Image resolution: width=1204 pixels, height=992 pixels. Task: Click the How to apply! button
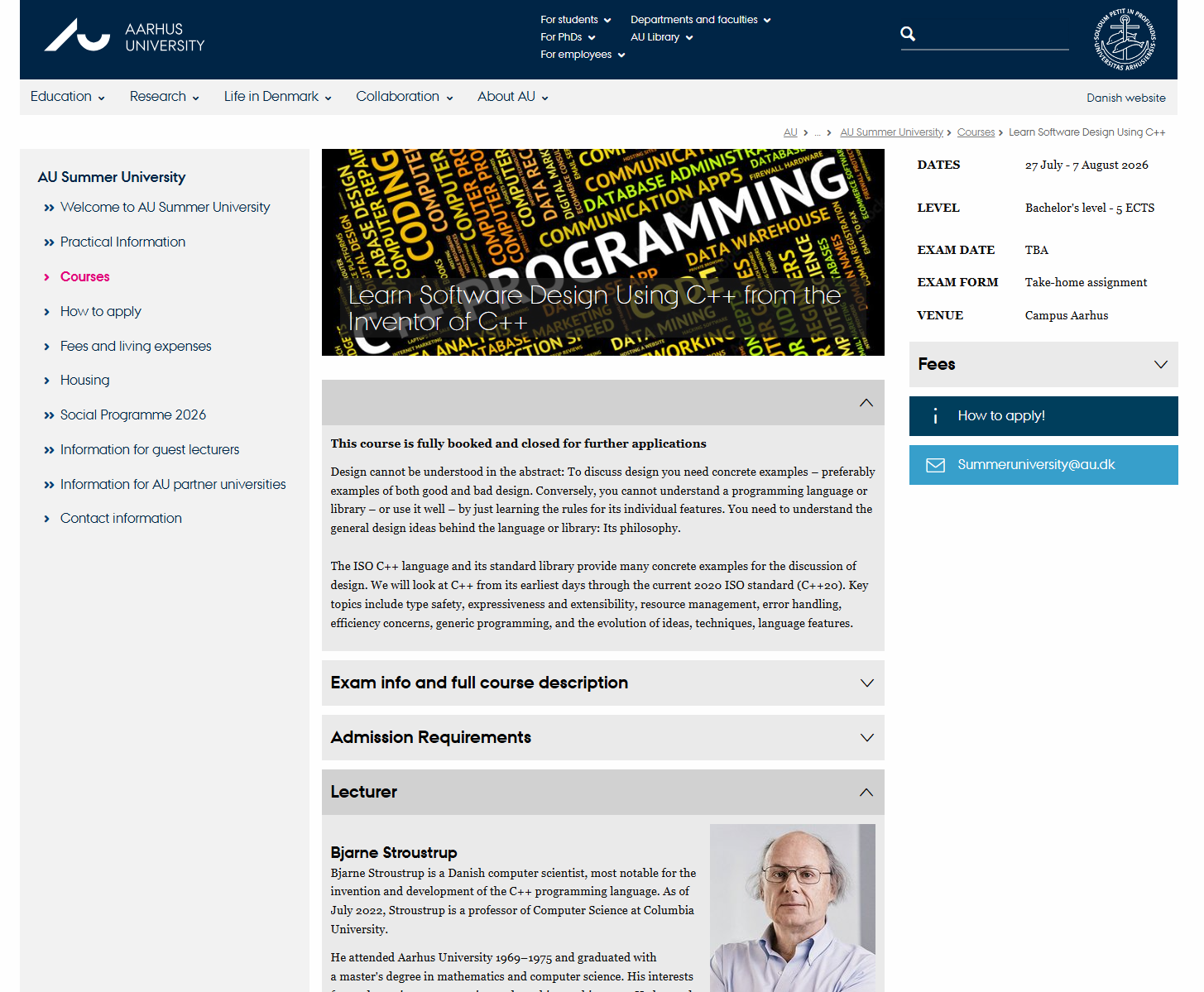[x=1043, y=416]
